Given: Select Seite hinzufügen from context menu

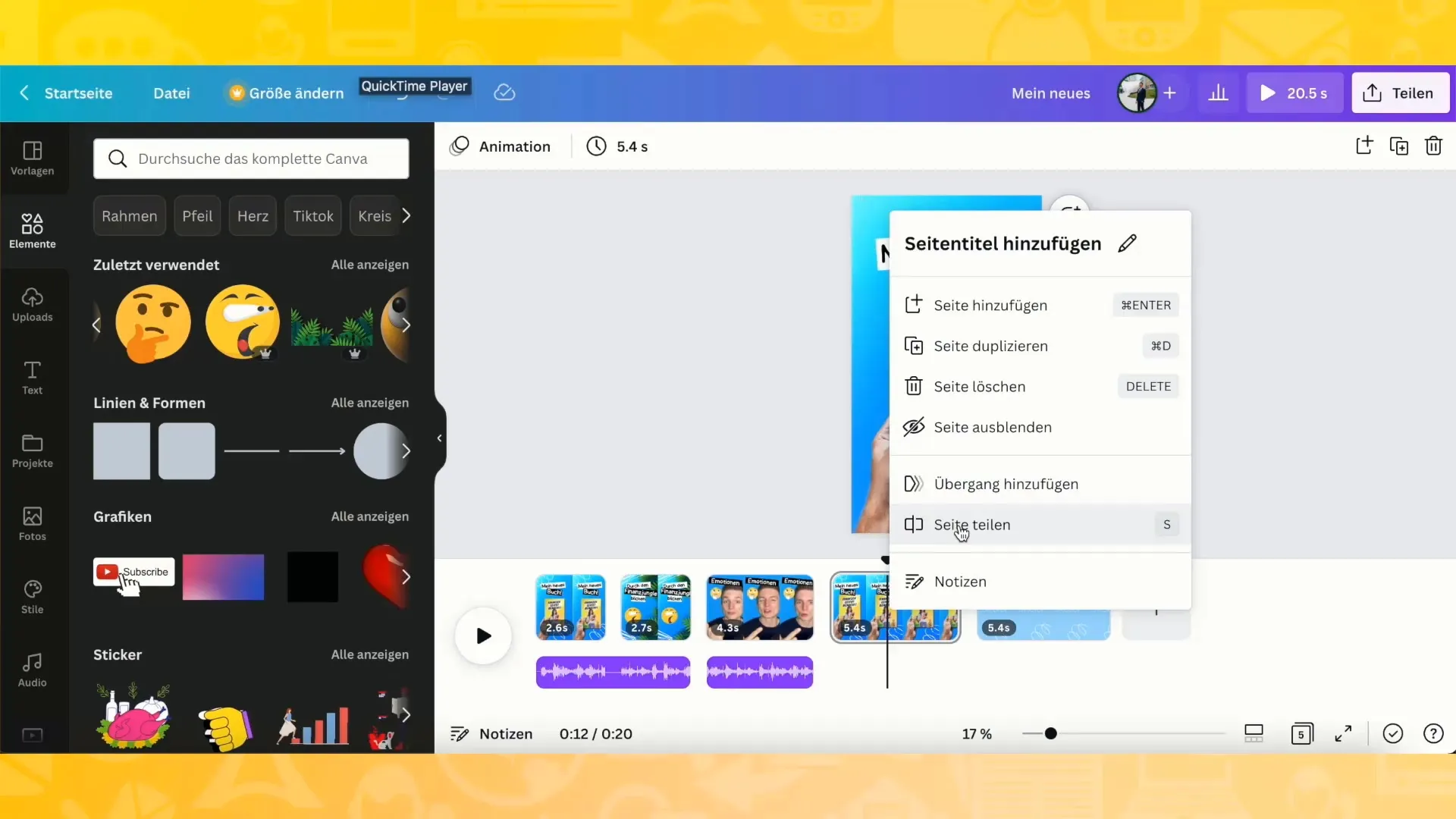Looking at the screenshot, I should click(x=990, y=305).
